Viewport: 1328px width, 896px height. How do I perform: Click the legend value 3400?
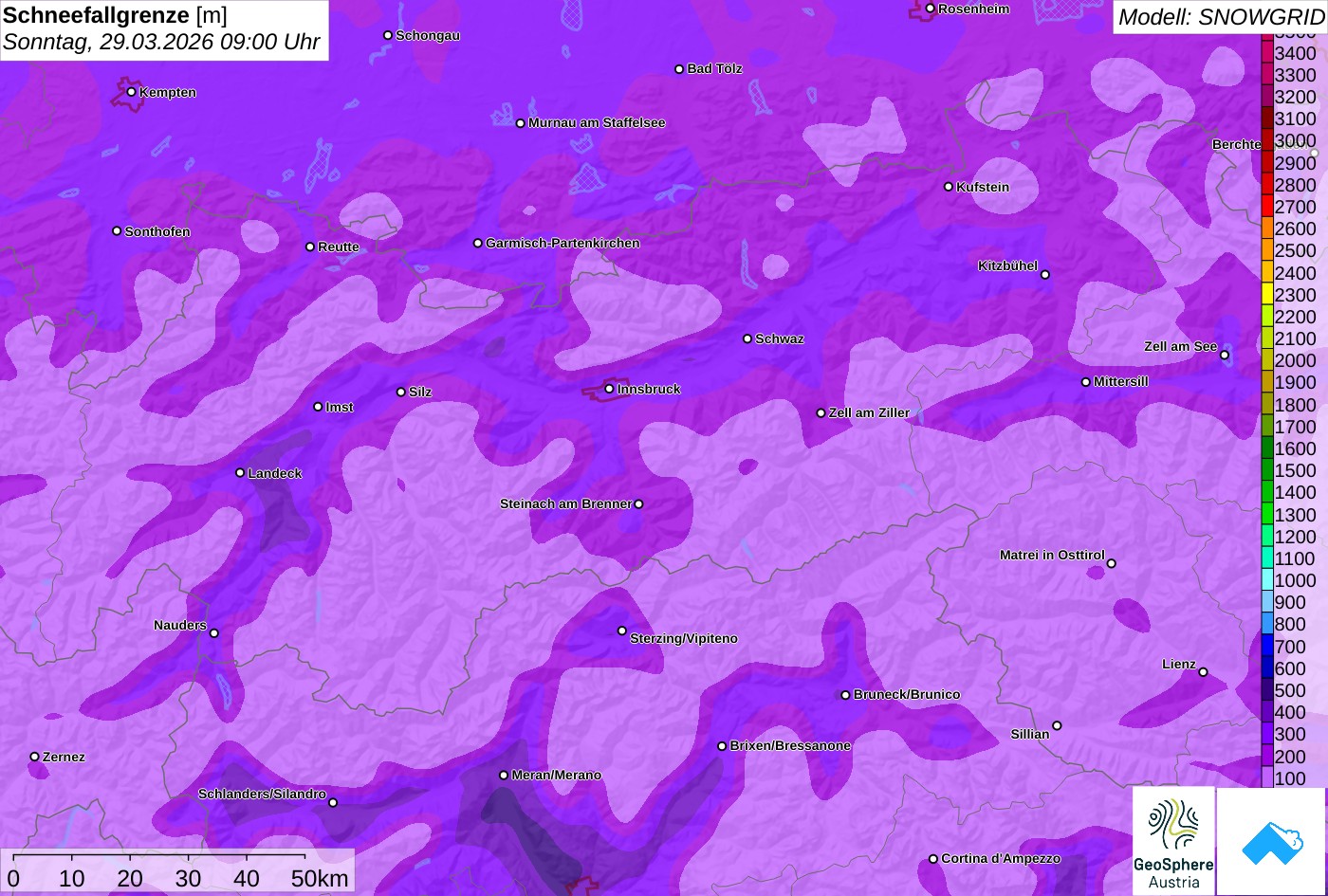tap(1296, 53)
